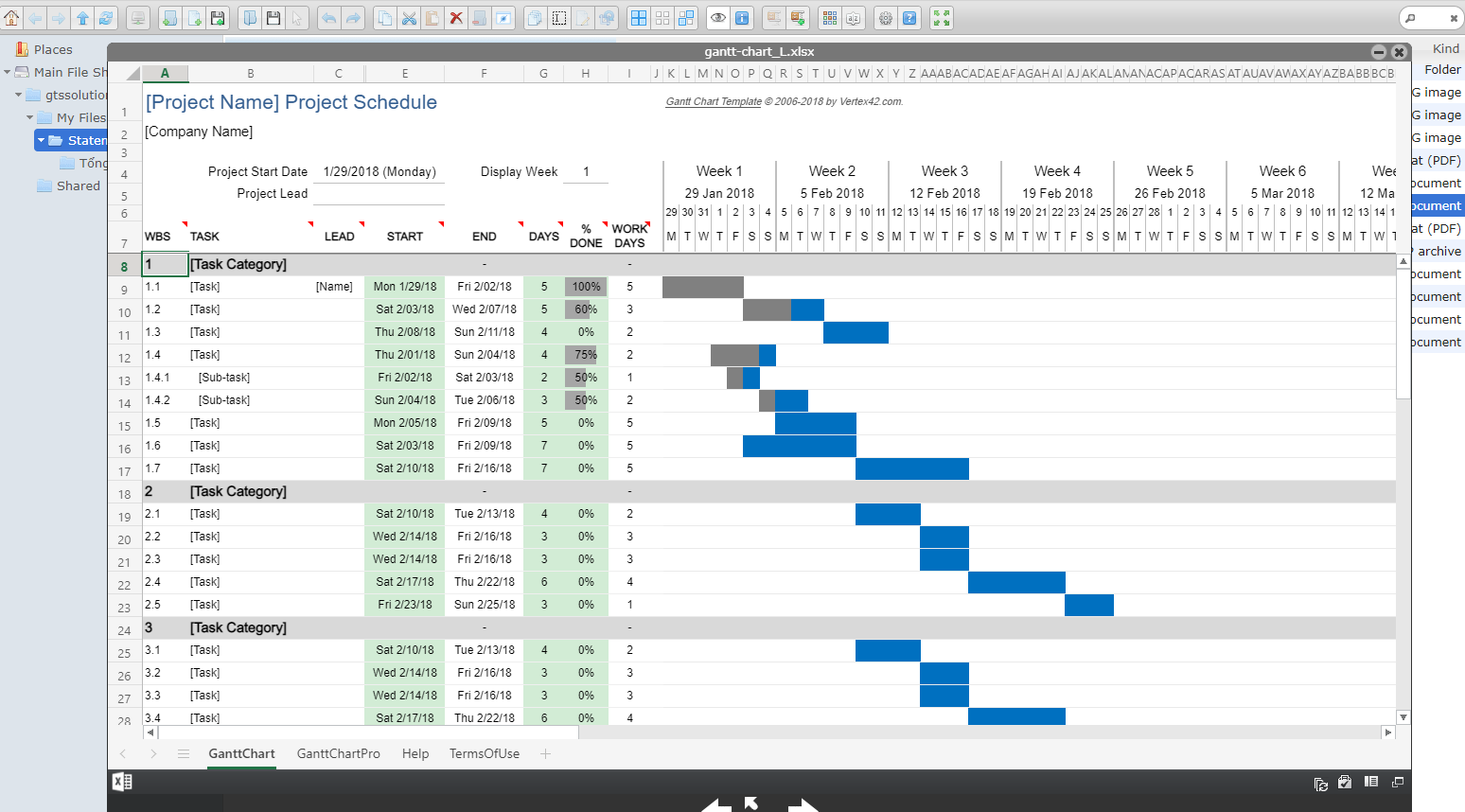Image resolution: width=1465 pixels, height=812 pixels.
Task: Select the Shared folder in tree
Action: [78, 185]
